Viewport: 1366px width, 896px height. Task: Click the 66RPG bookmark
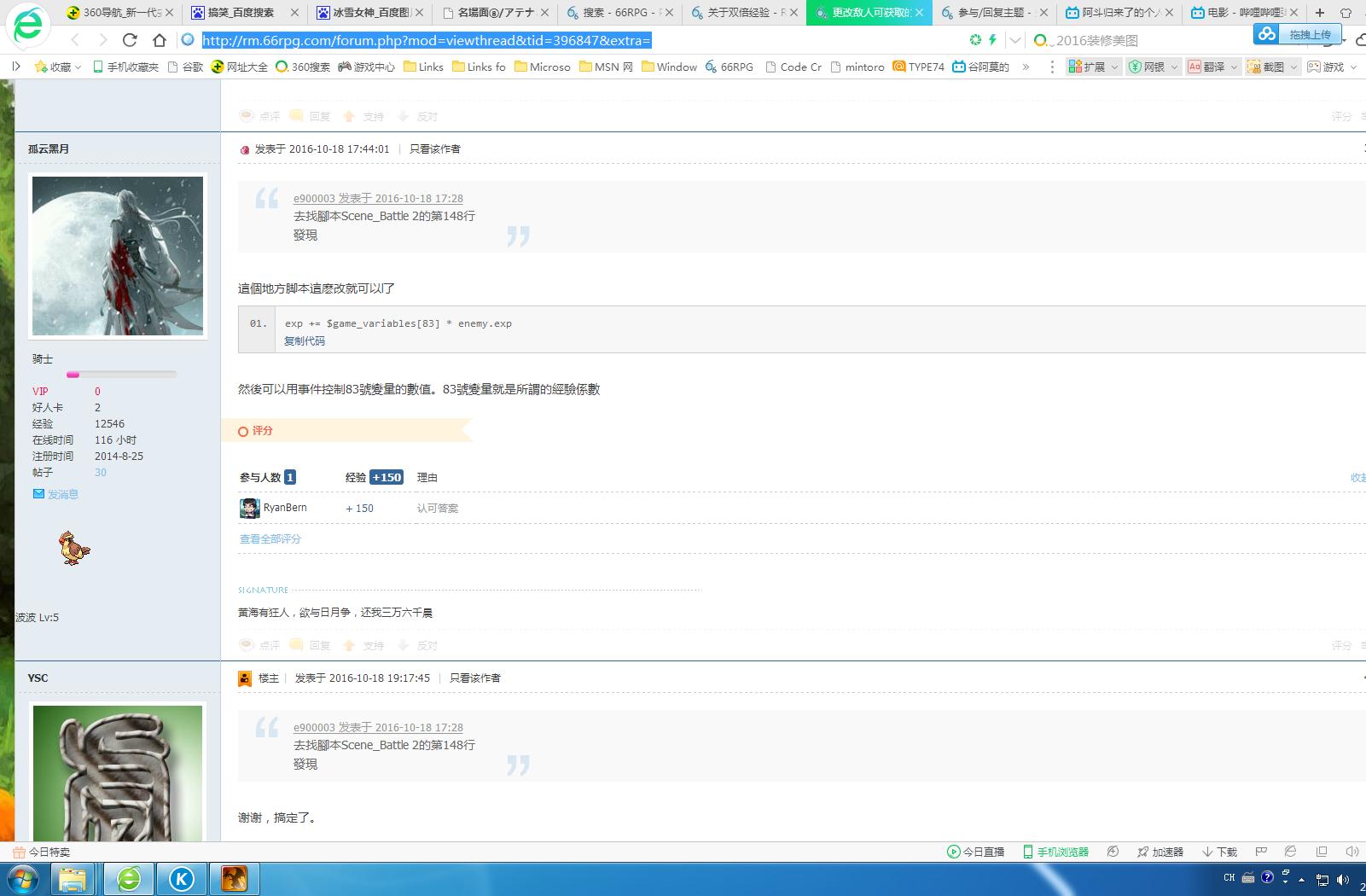coord(730,67)
